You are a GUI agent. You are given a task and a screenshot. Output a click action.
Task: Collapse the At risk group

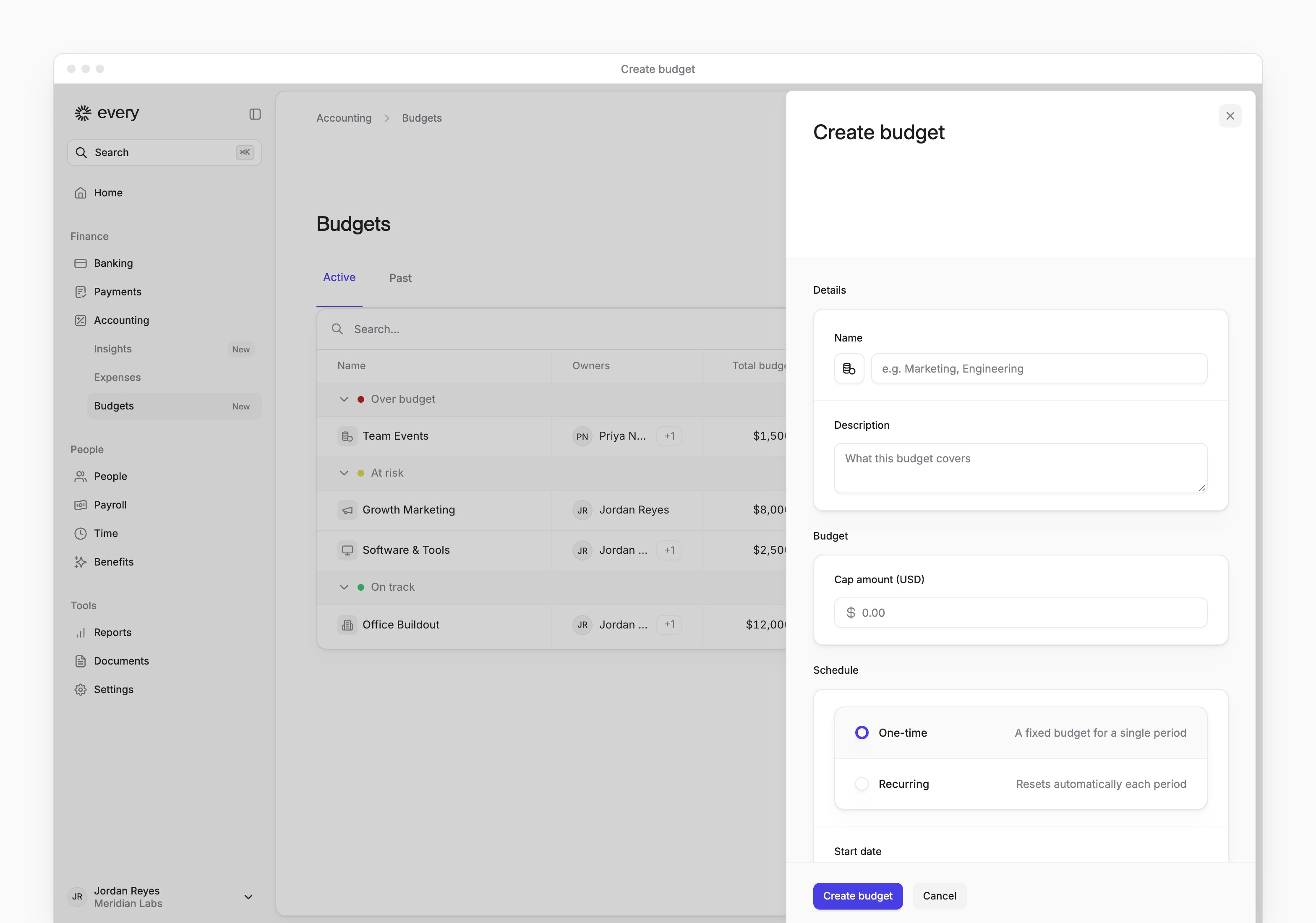tap(344, 473)
